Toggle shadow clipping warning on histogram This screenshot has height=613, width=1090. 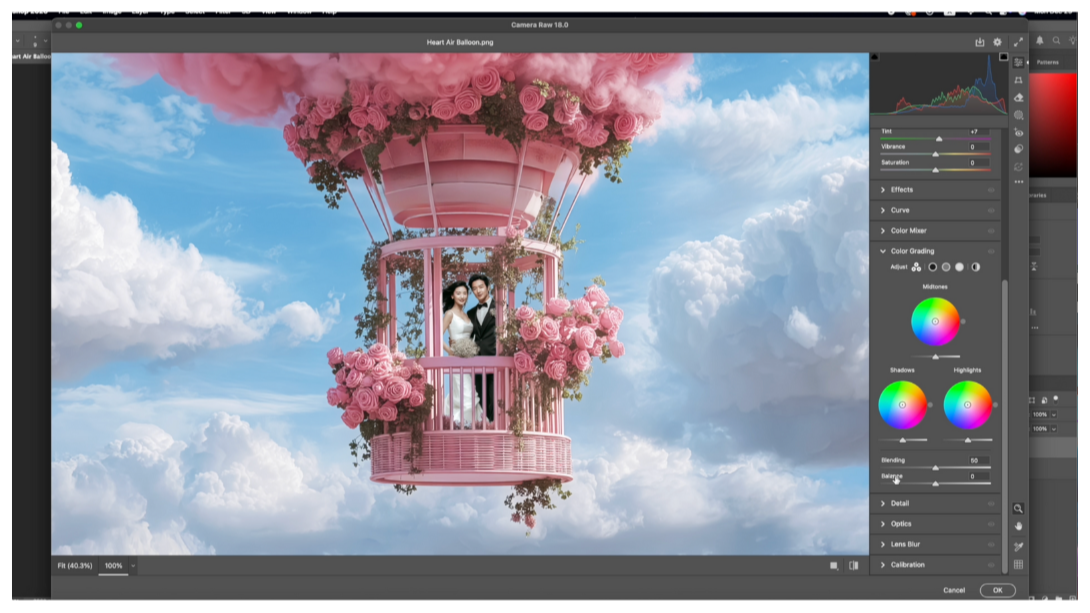click(x=875, y=57)
